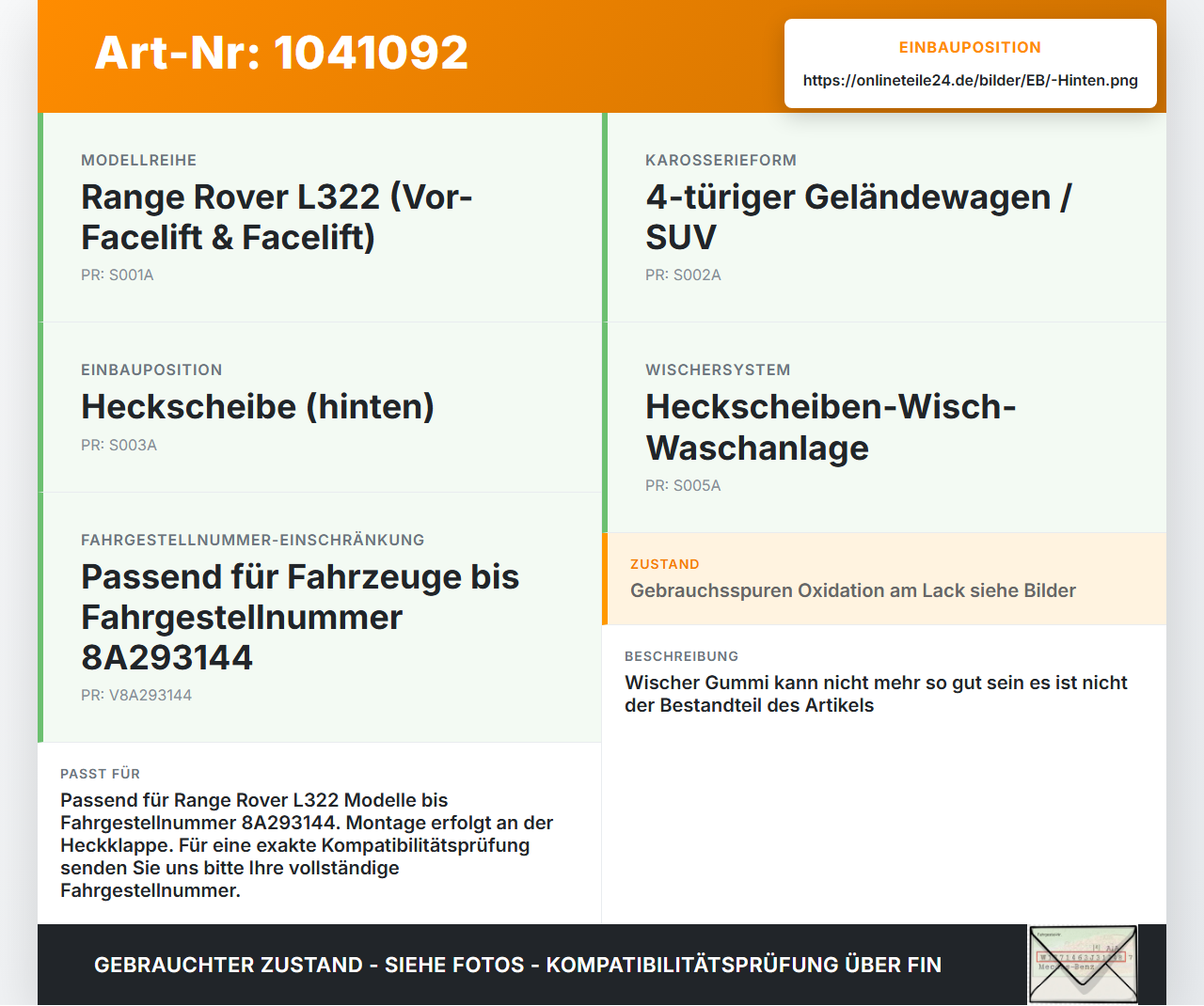Click 'PR: S001A' code
The height and width of the screenshot is (1006, 1204).
(x=118, y=275)
